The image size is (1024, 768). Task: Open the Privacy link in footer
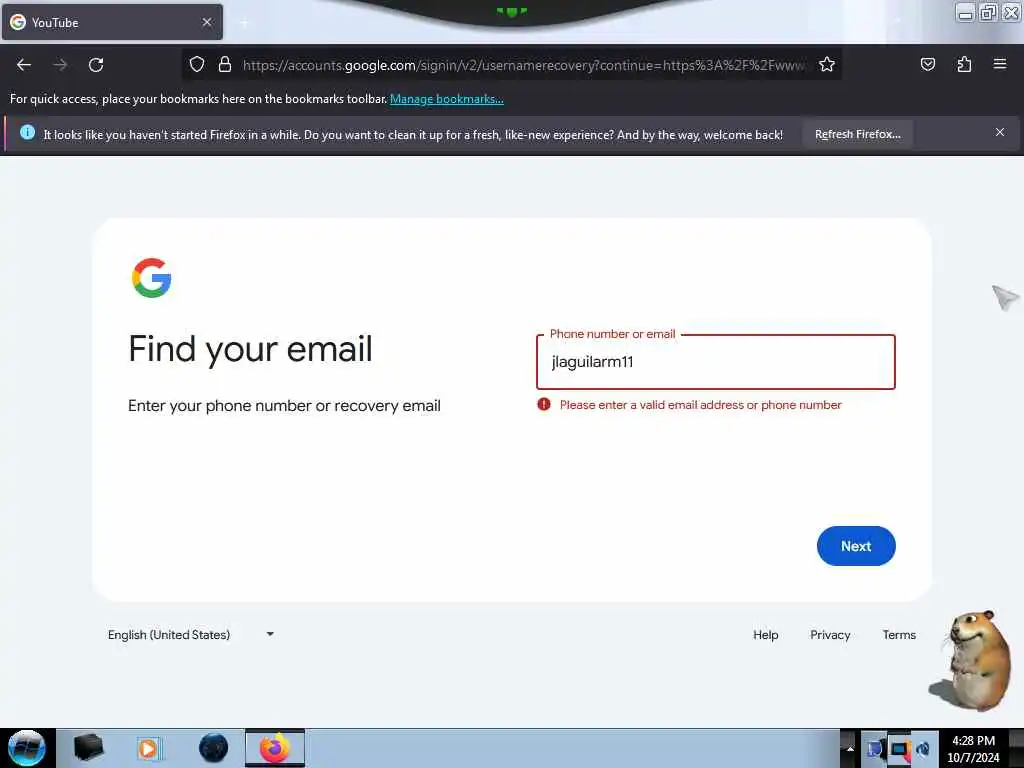pos(830,635)
